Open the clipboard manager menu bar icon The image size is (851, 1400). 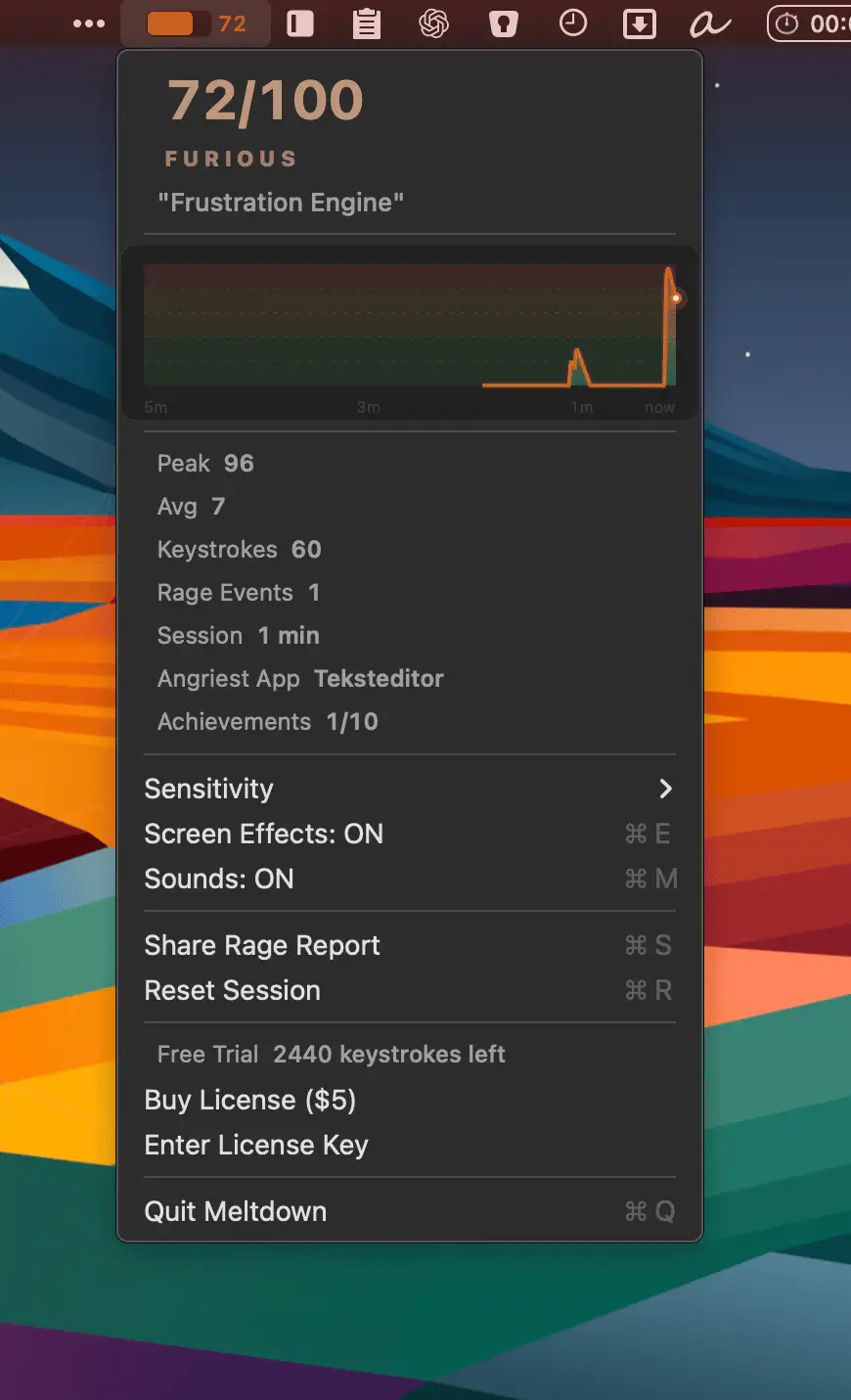[x=367, y=23]
